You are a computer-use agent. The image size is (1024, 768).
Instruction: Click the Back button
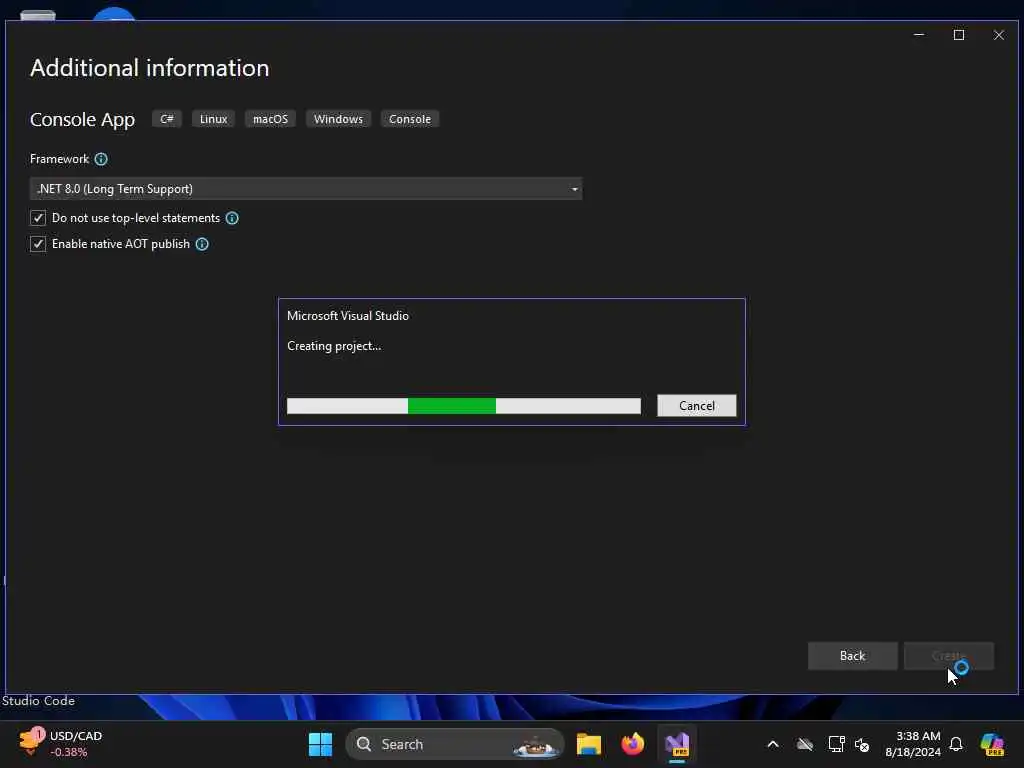[x=852, y=656]
